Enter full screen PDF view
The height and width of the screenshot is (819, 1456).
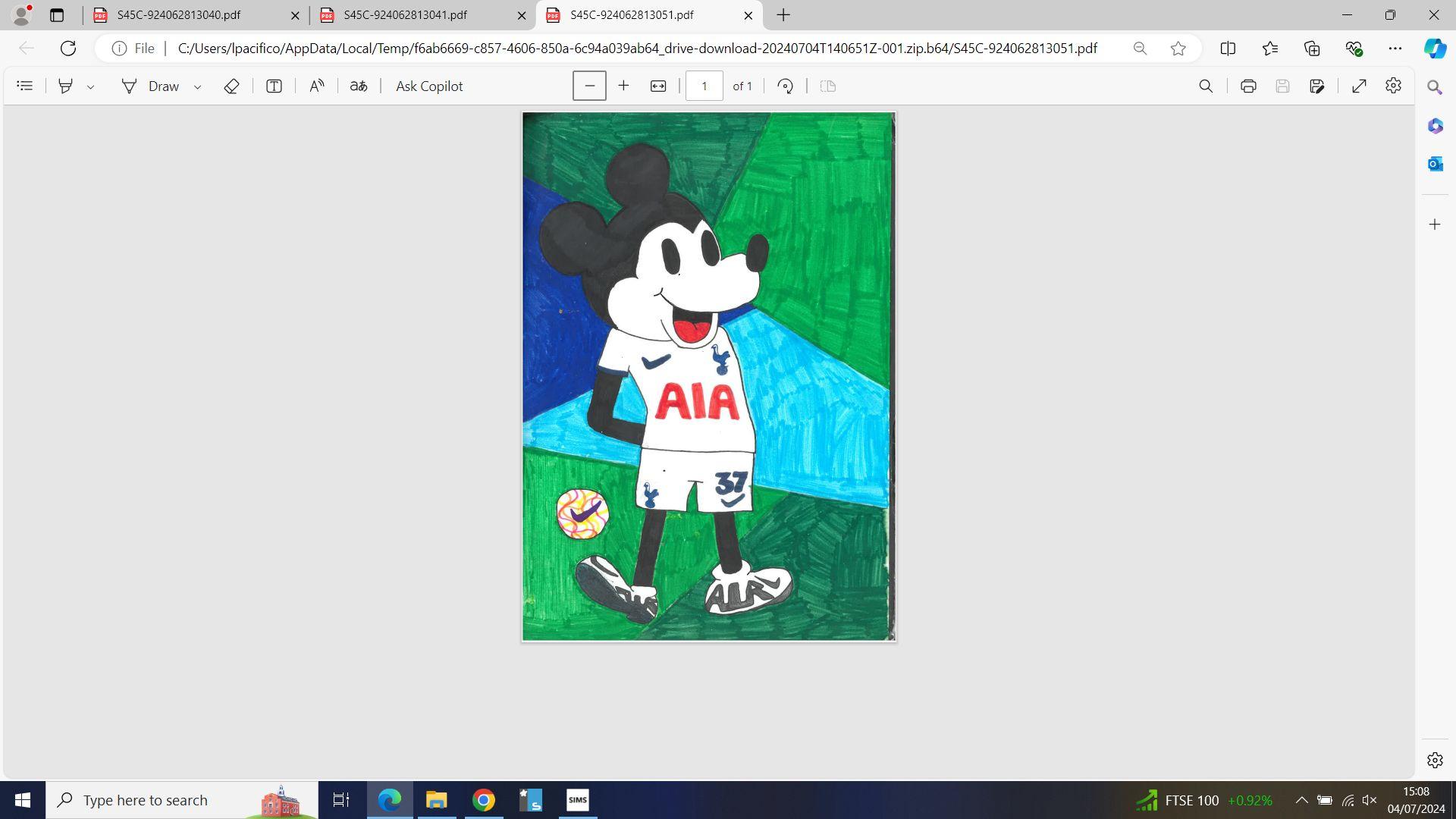pos(1359,86)
